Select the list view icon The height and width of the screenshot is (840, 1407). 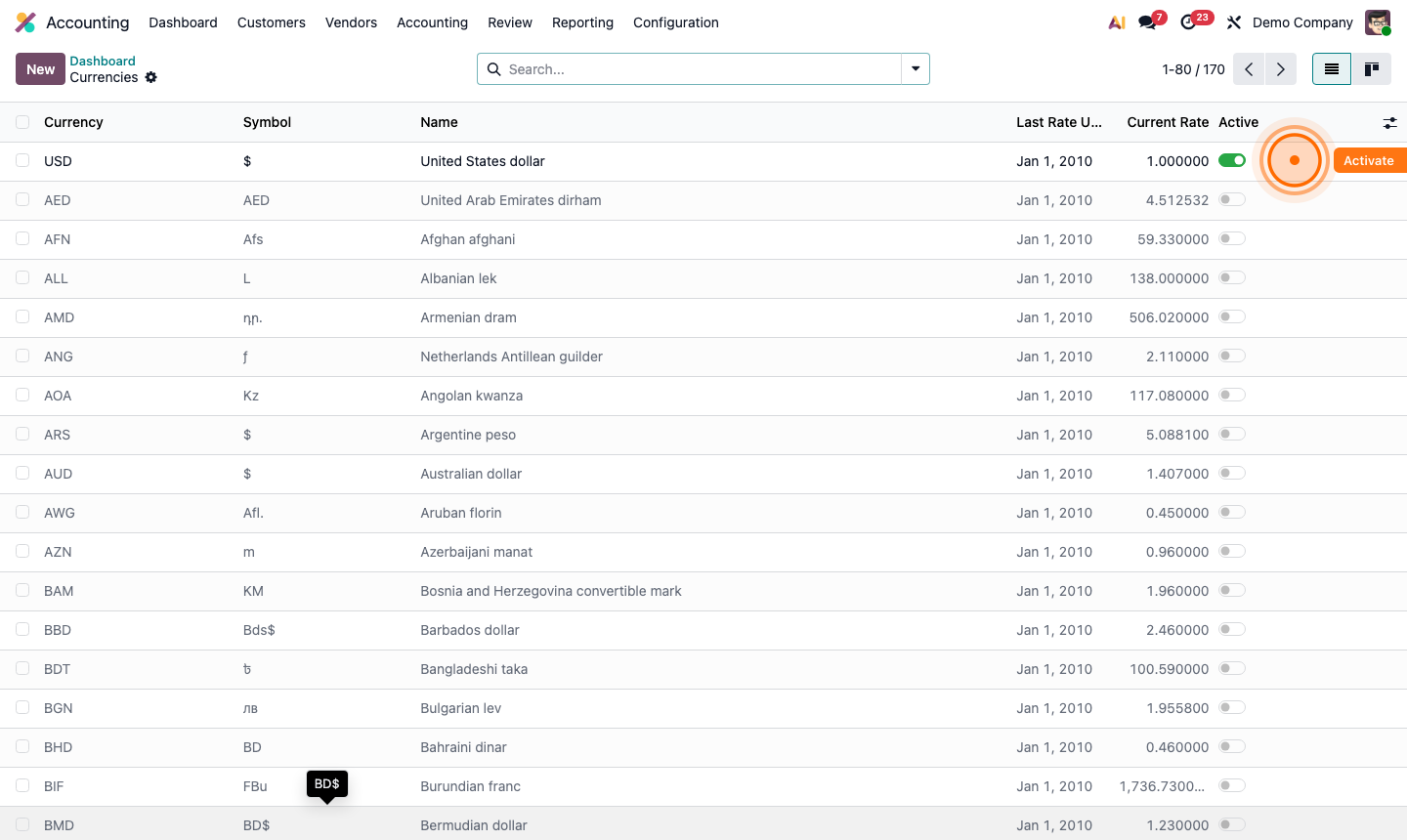tap(1331, 68)
